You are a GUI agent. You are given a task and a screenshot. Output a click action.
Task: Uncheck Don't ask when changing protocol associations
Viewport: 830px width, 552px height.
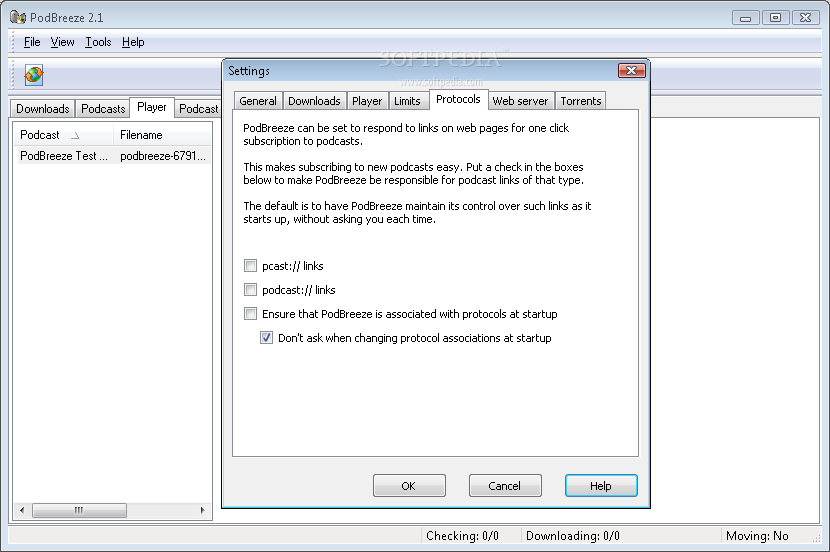[x=266, y=338]
